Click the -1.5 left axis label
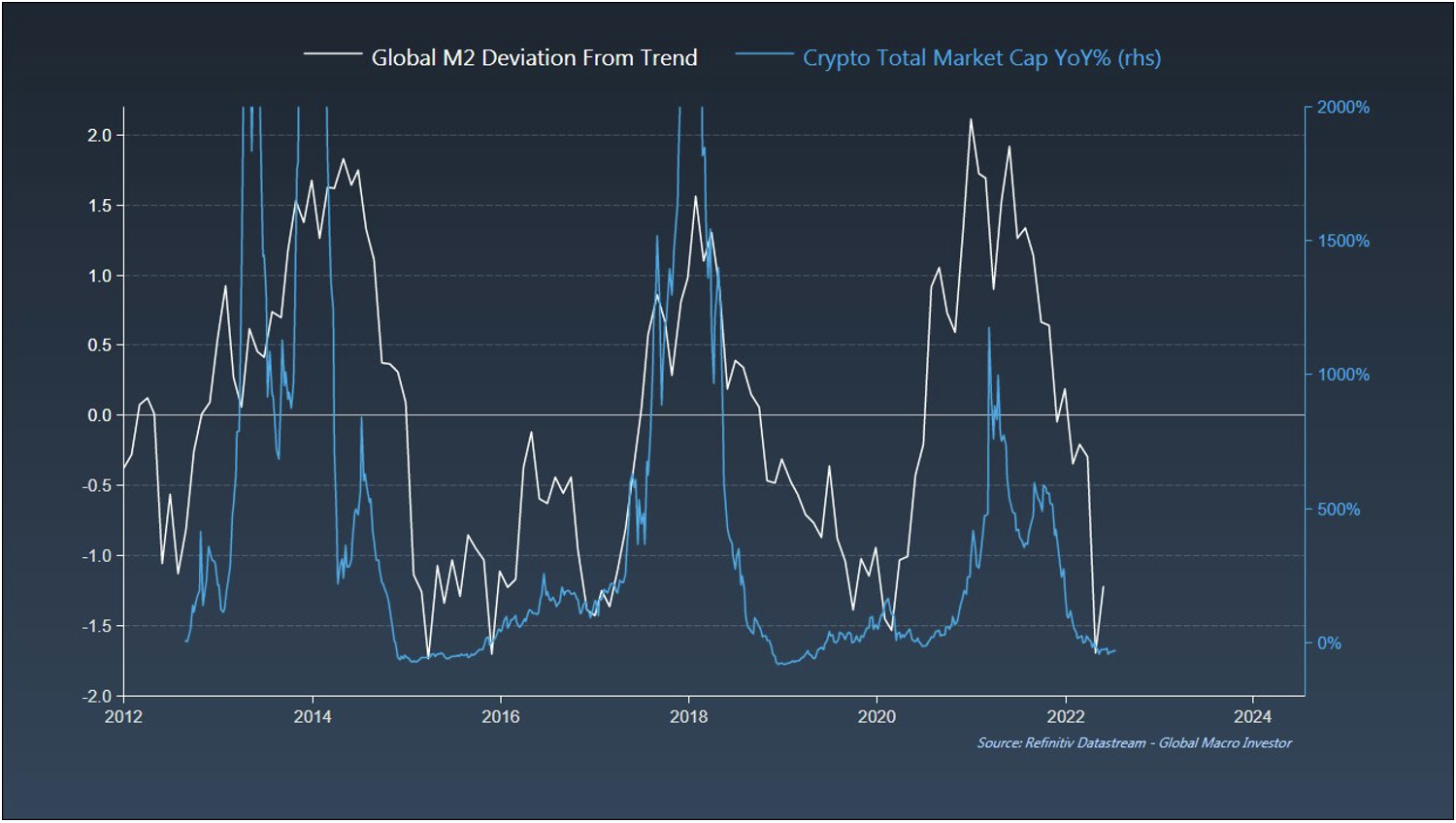 click(x=96, y=626)
